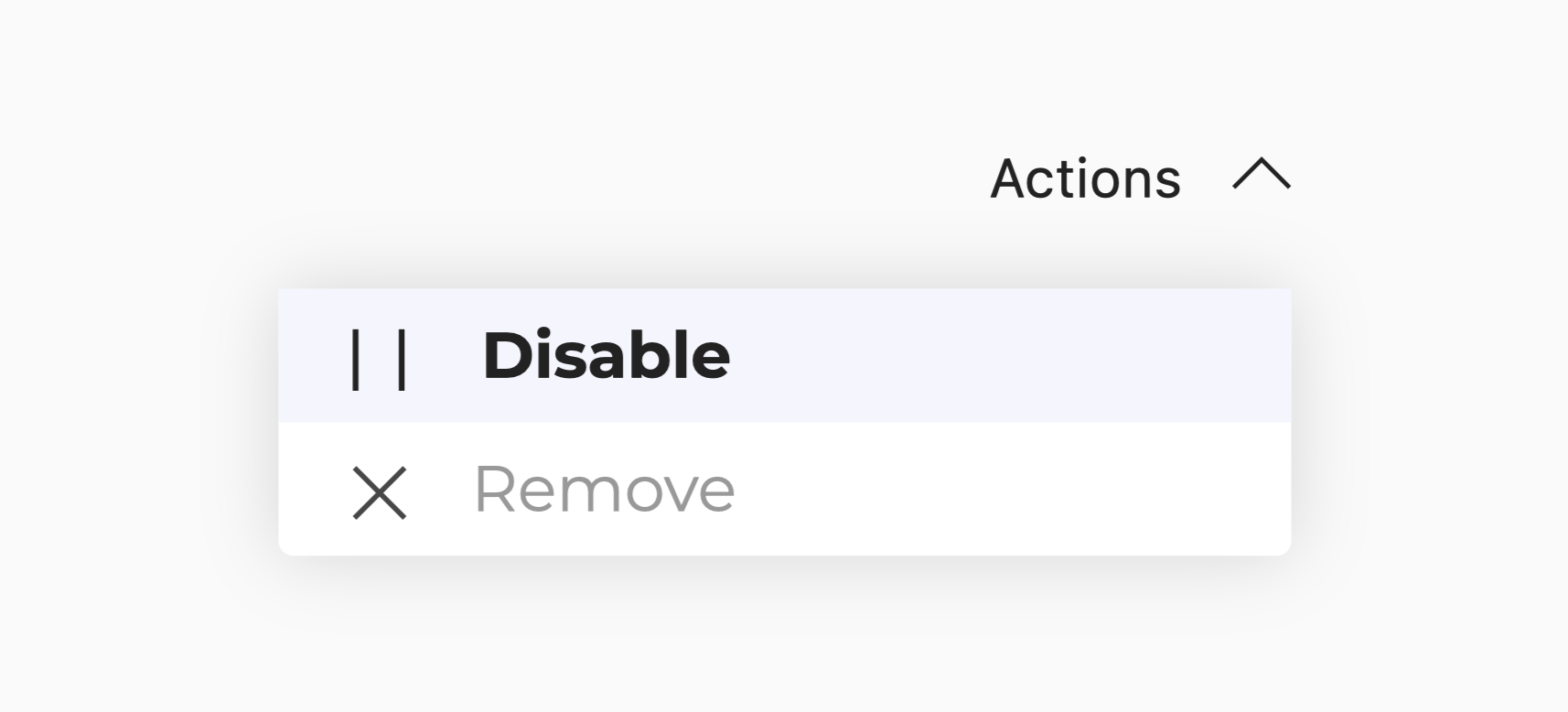Select the pause bars symbol in the menu

379,358
